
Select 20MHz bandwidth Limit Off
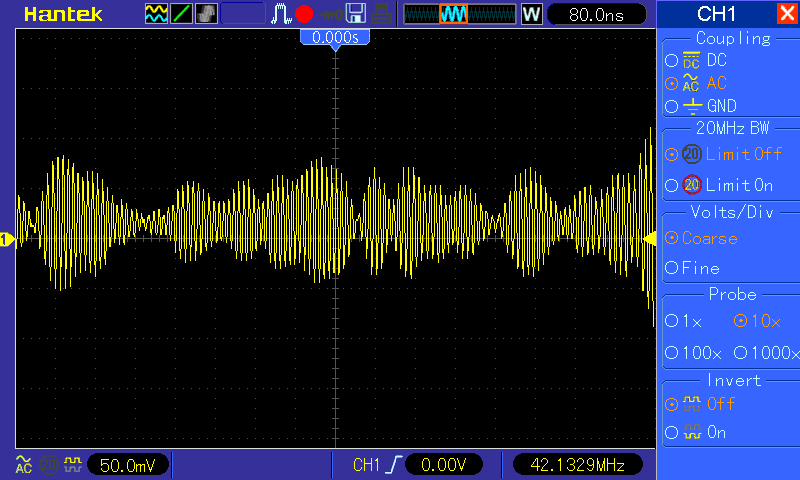tap(723, 154)
